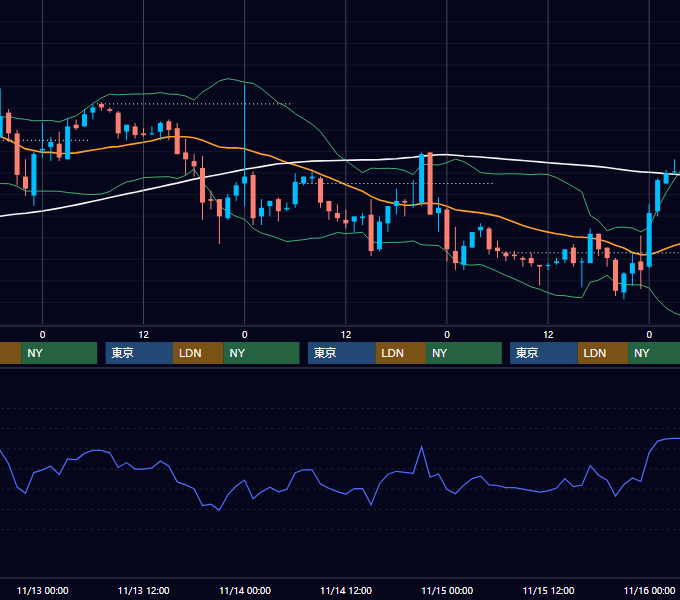Click the 11/14 12:00 date label

[346, 590]
